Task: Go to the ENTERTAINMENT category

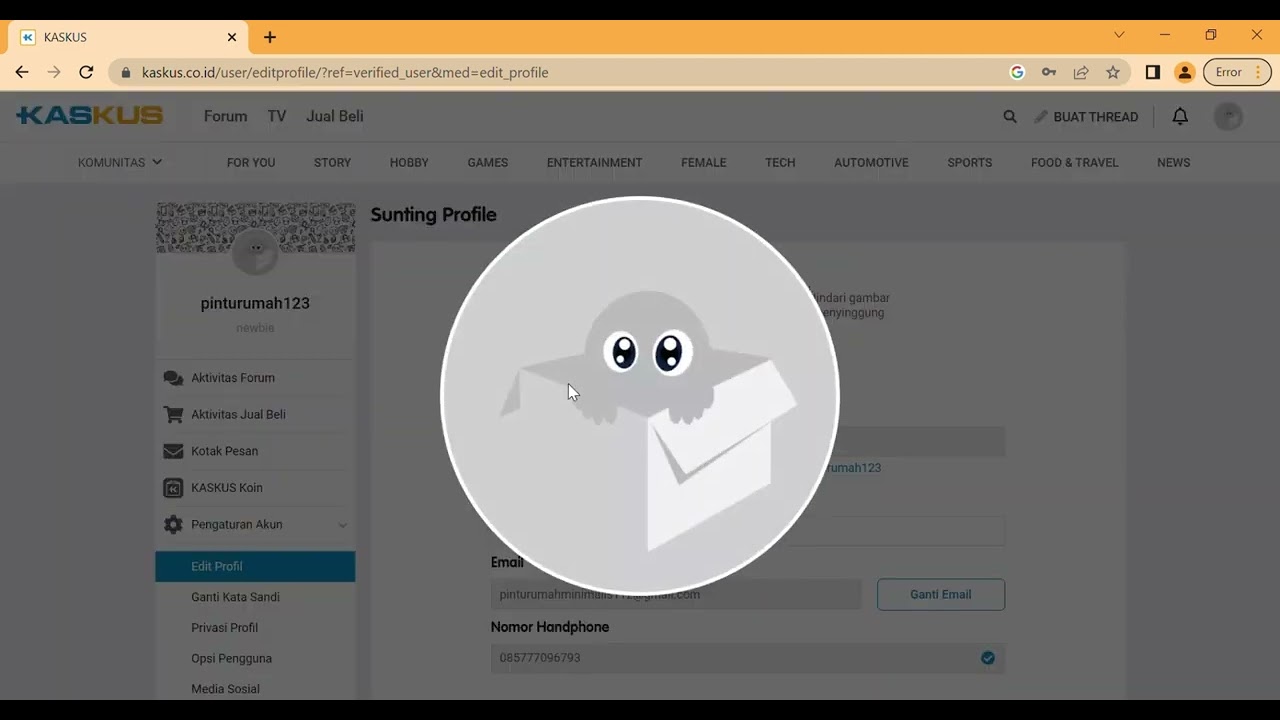Action: 594,162
